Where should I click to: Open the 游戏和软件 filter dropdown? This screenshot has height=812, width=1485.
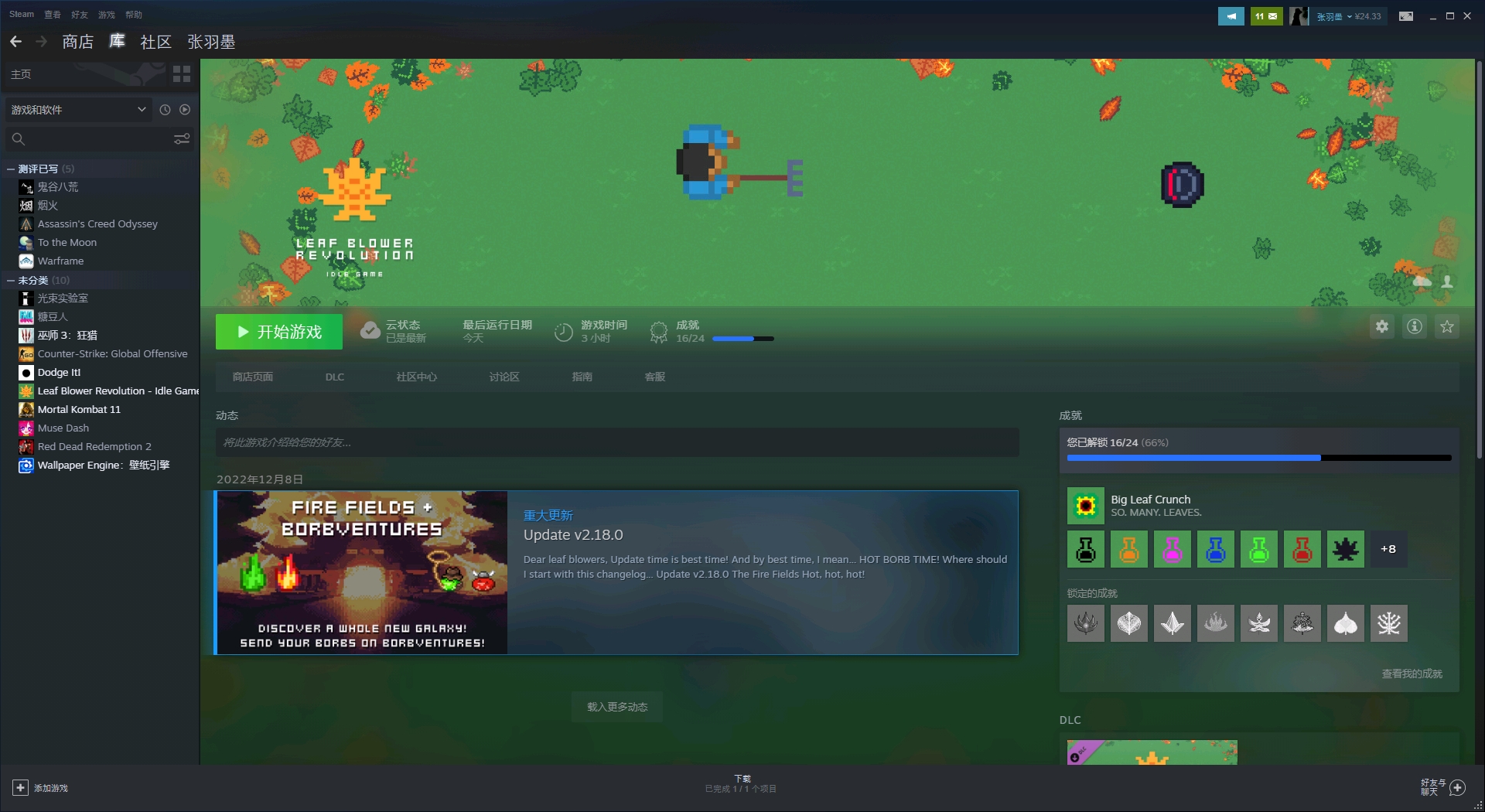[77, 110]
